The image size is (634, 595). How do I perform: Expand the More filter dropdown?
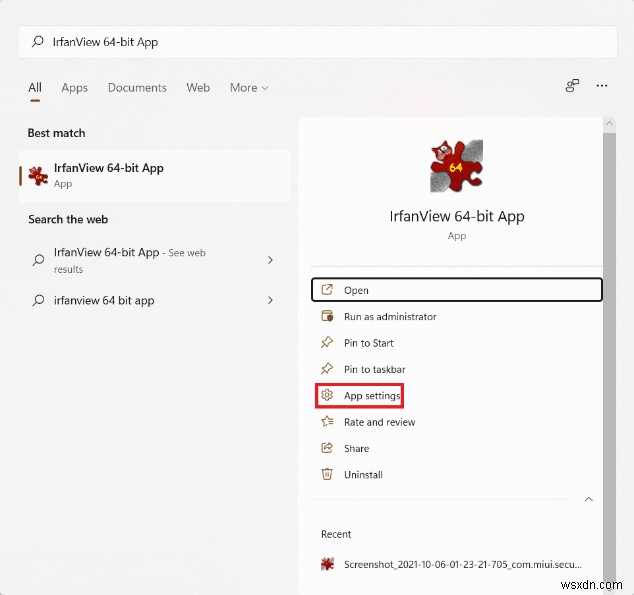click(x=249, y=88)
